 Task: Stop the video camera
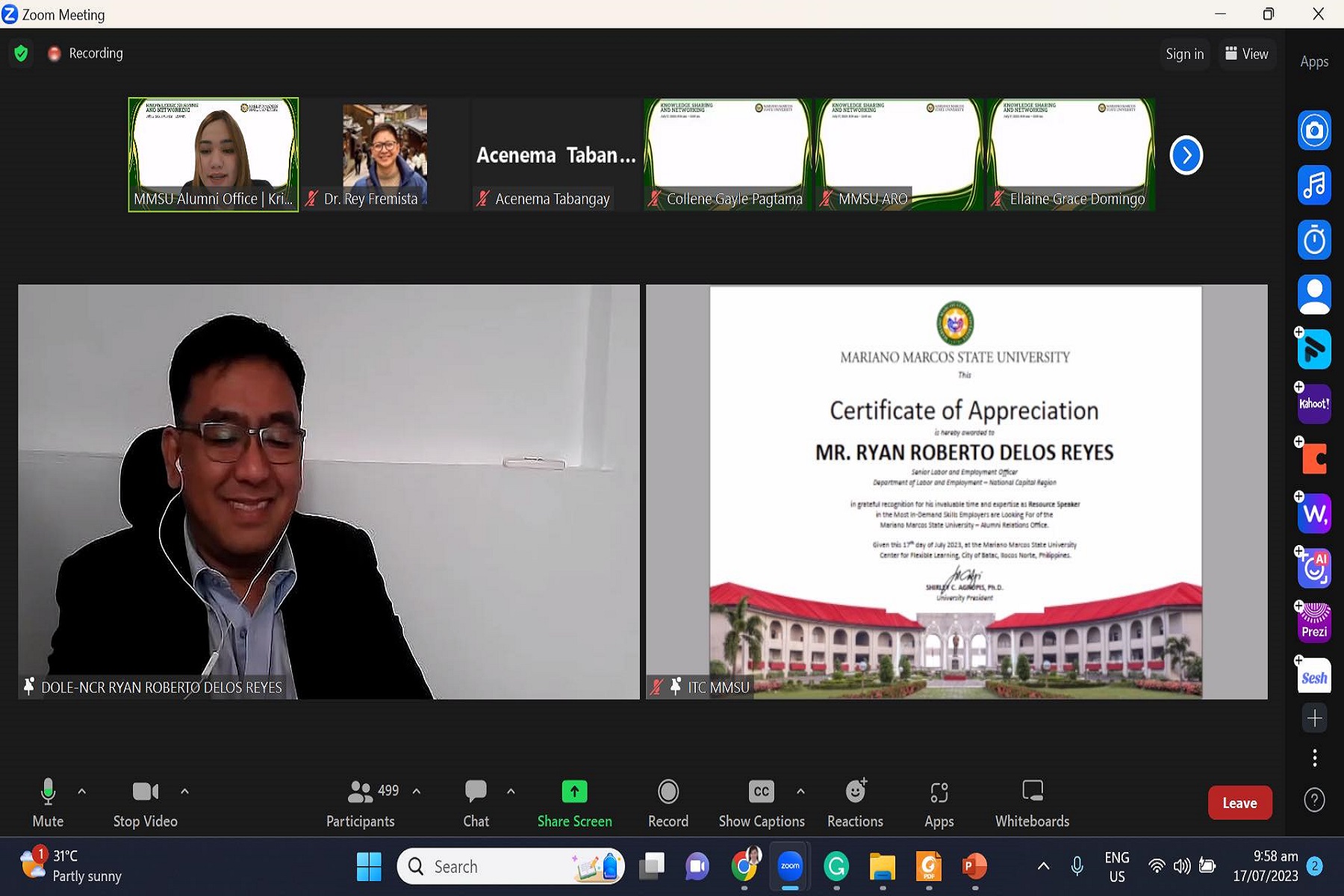[146, 803]
